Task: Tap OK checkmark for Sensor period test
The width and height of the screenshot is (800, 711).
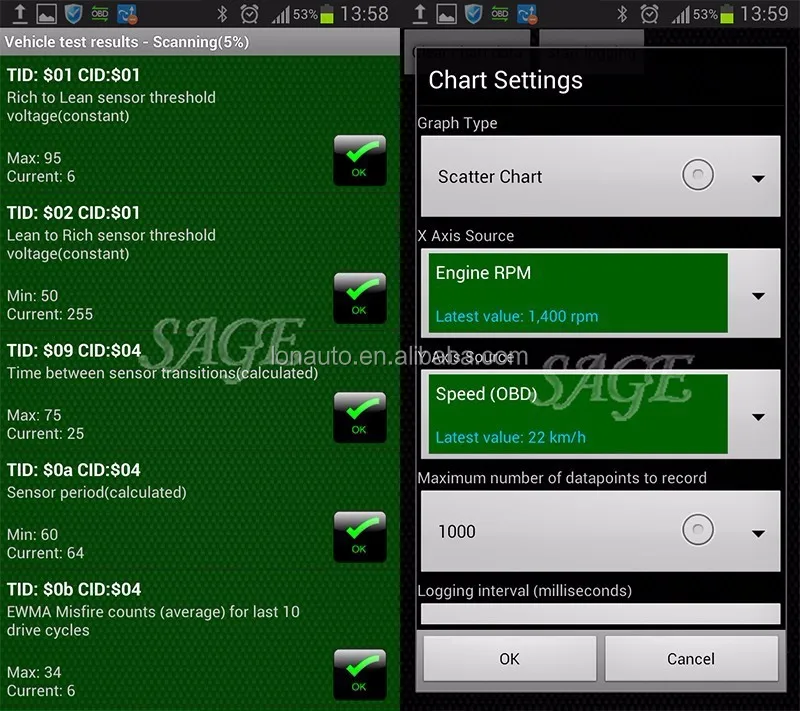Action: coord(359,536)
